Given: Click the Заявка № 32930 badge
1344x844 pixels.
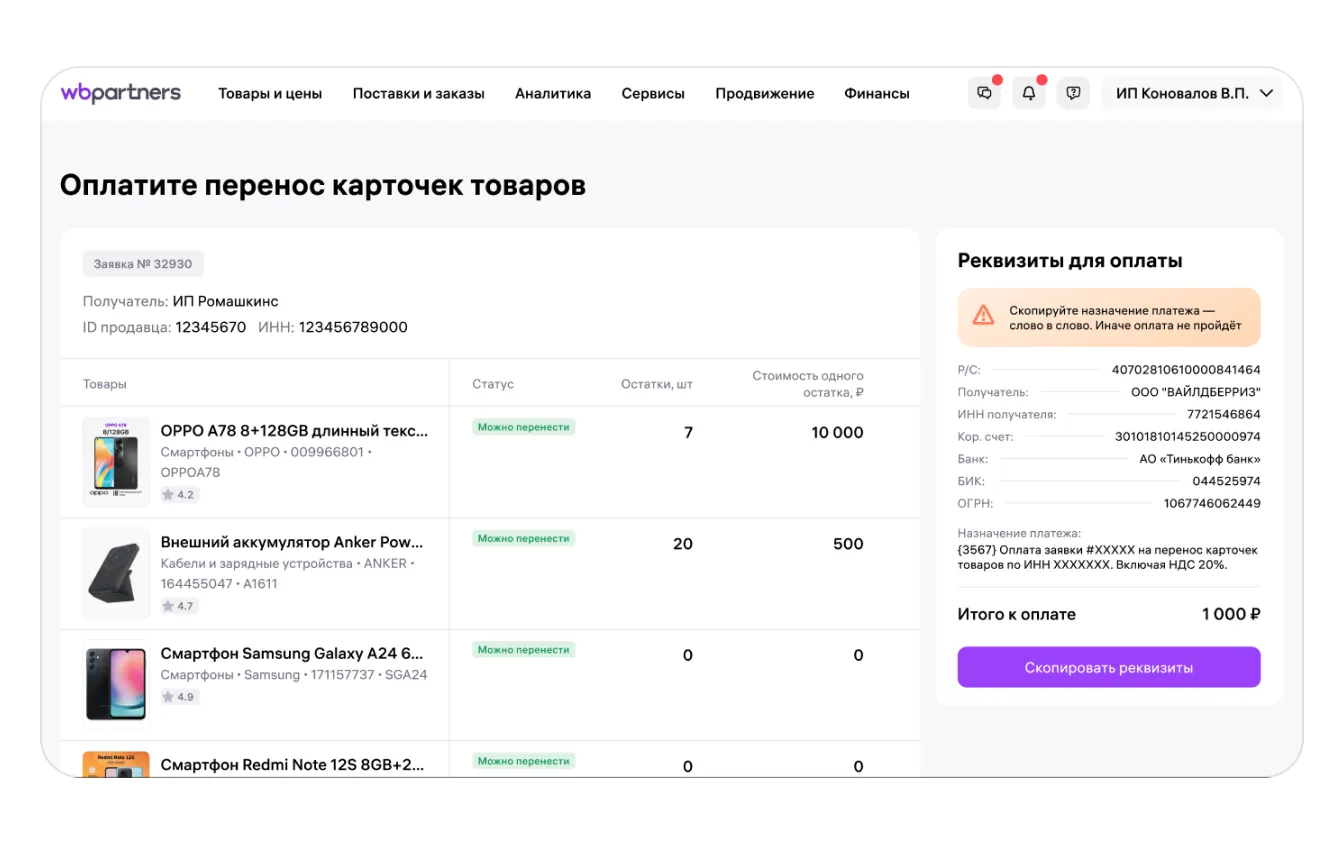Looking at the screenshot, I should 143,264.
